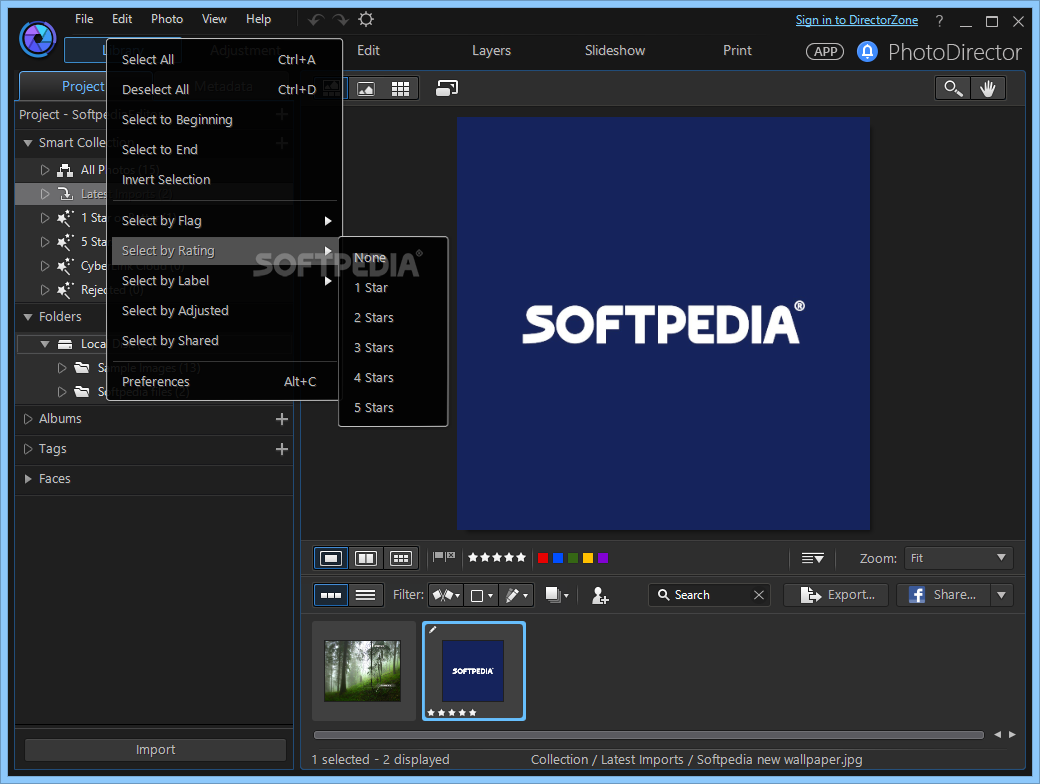Apply the red color label
The height and width of the screenshot is (784, 1040).
pyautogui.click(x=543, y=558)
